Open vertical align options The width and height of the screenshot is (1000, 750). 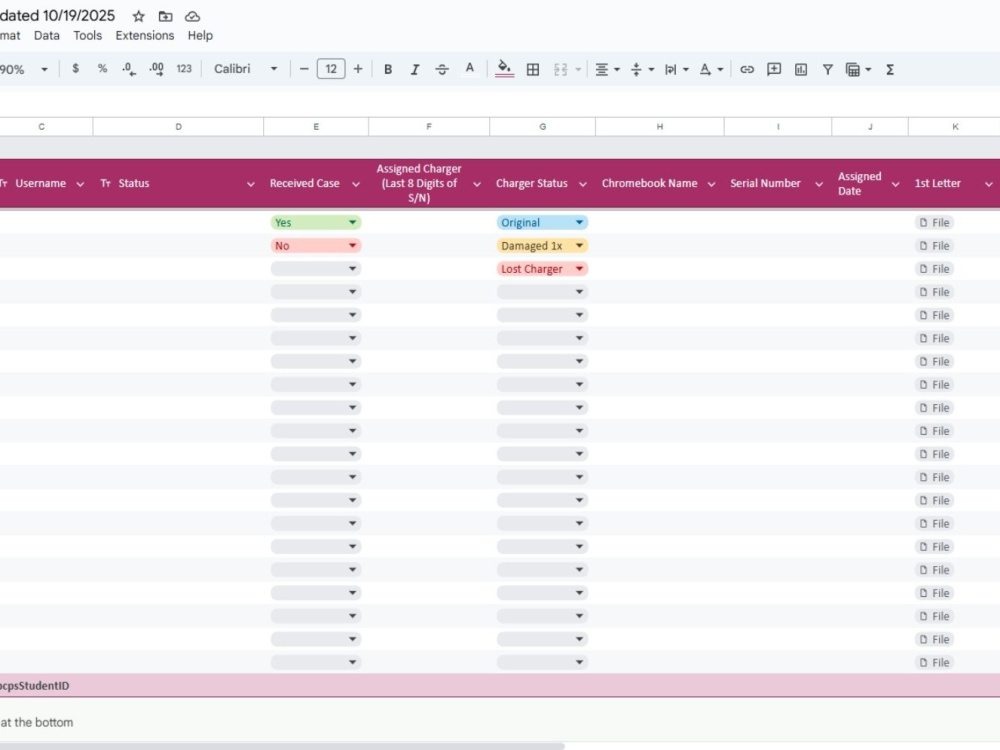[x=641, y=70]
